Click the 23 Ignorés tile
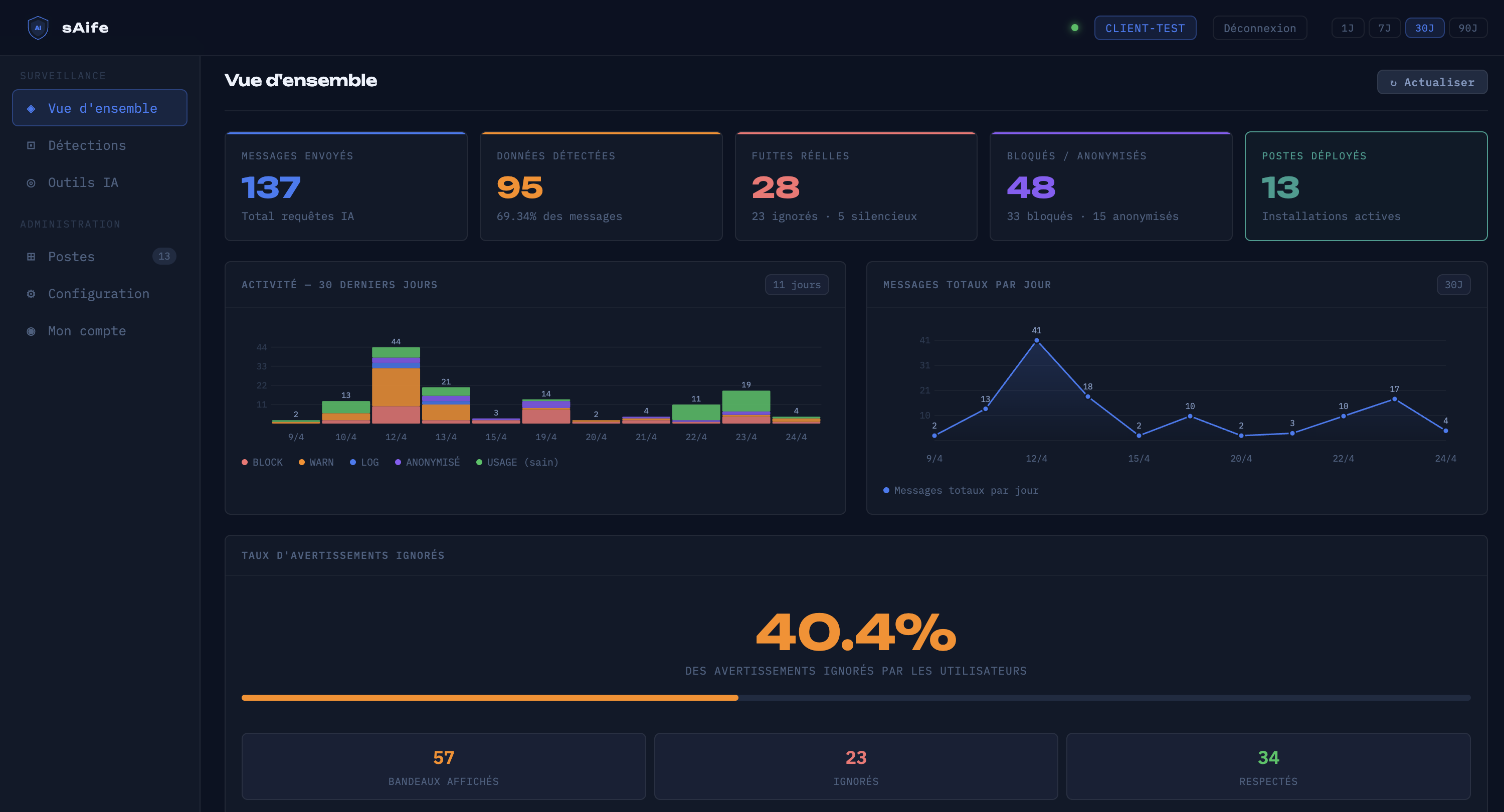 [x=856, y=766]
